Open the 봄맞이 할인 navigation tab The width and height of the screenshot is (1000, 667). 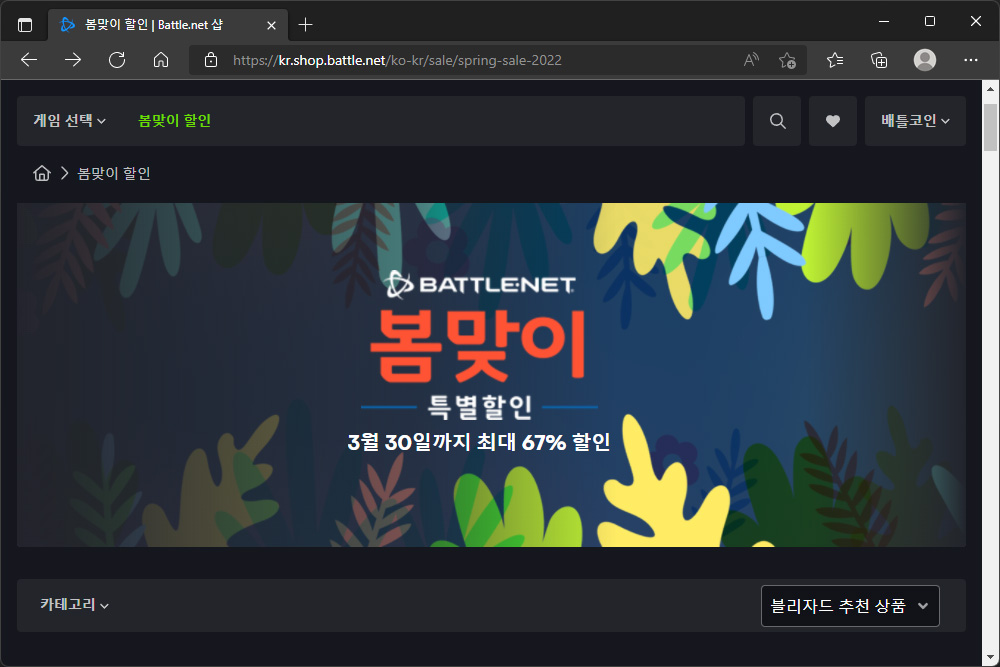point(174,121)
